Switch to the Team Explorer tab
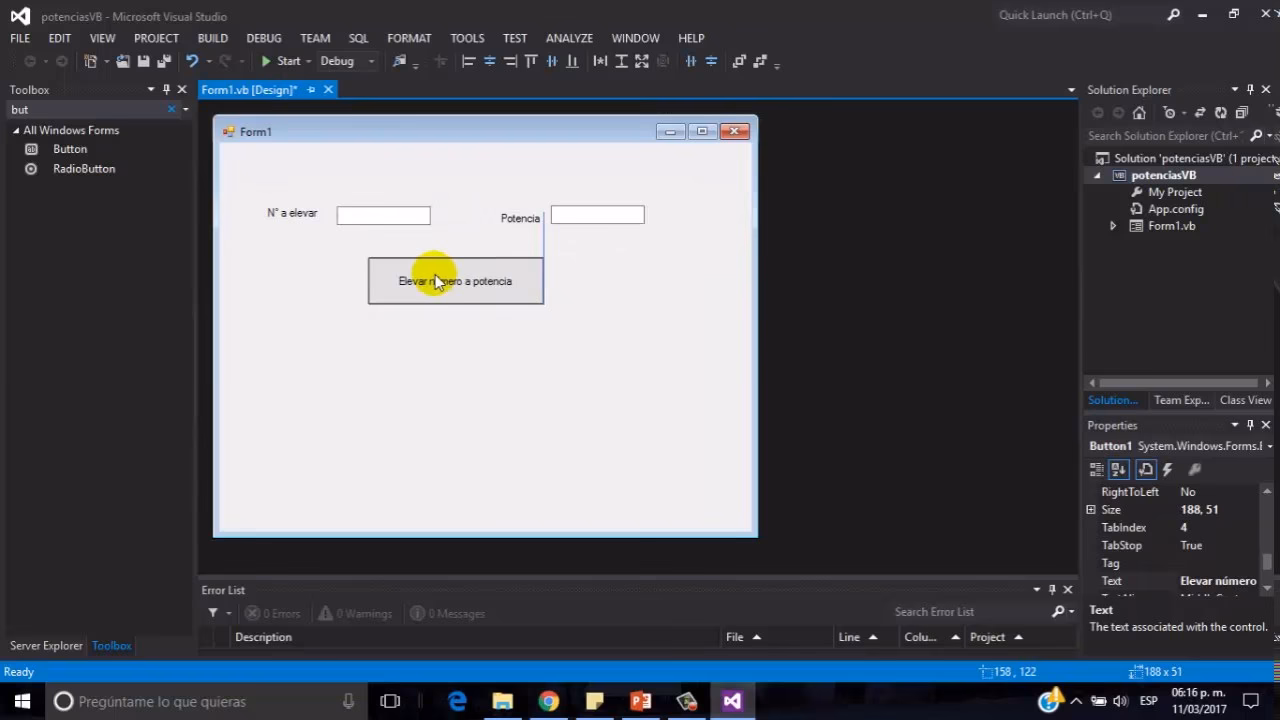Screen dimensions: 1280x720 1181,400
